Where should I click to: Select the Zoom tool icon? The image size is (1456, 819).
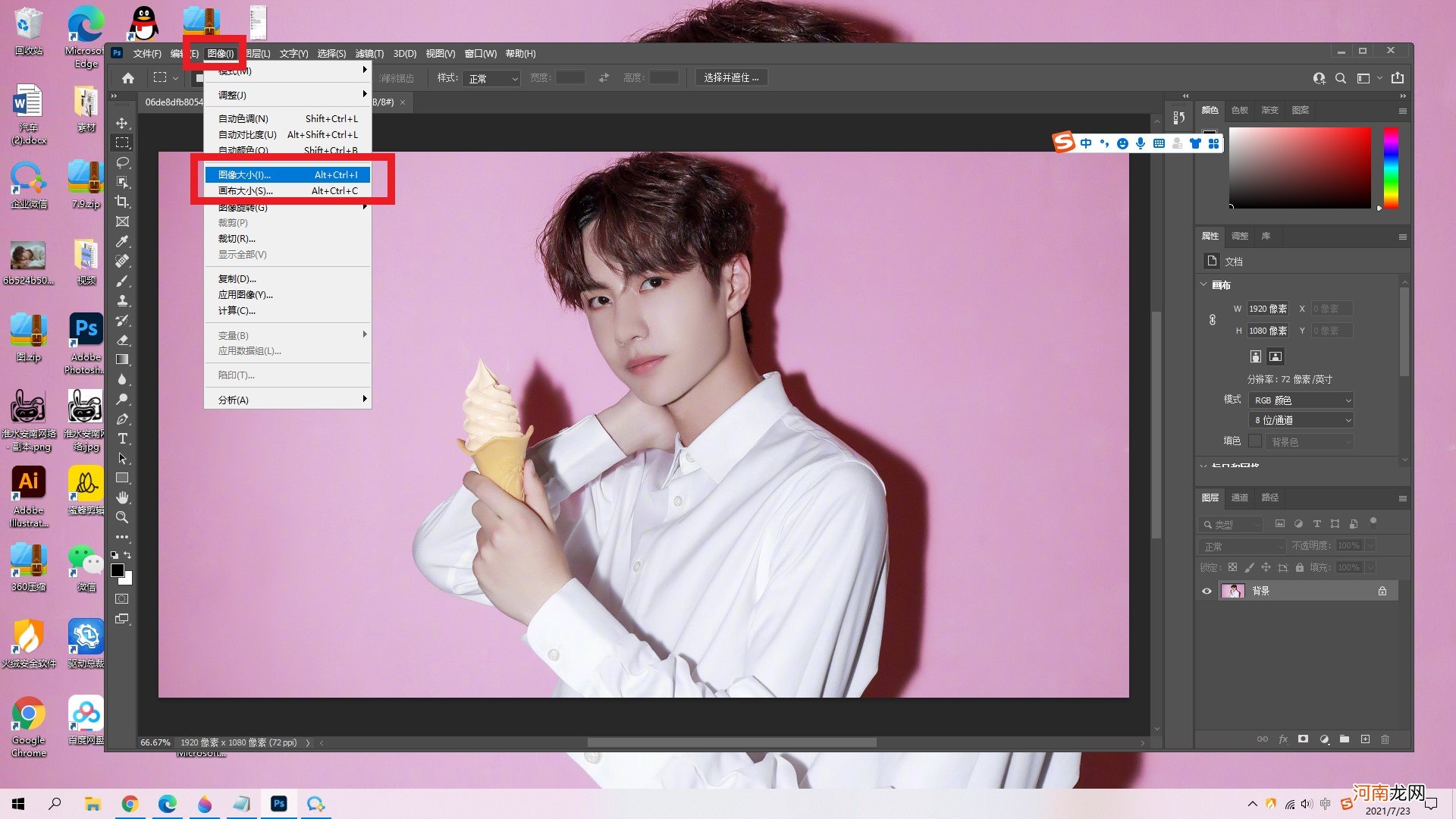(123, 518)
